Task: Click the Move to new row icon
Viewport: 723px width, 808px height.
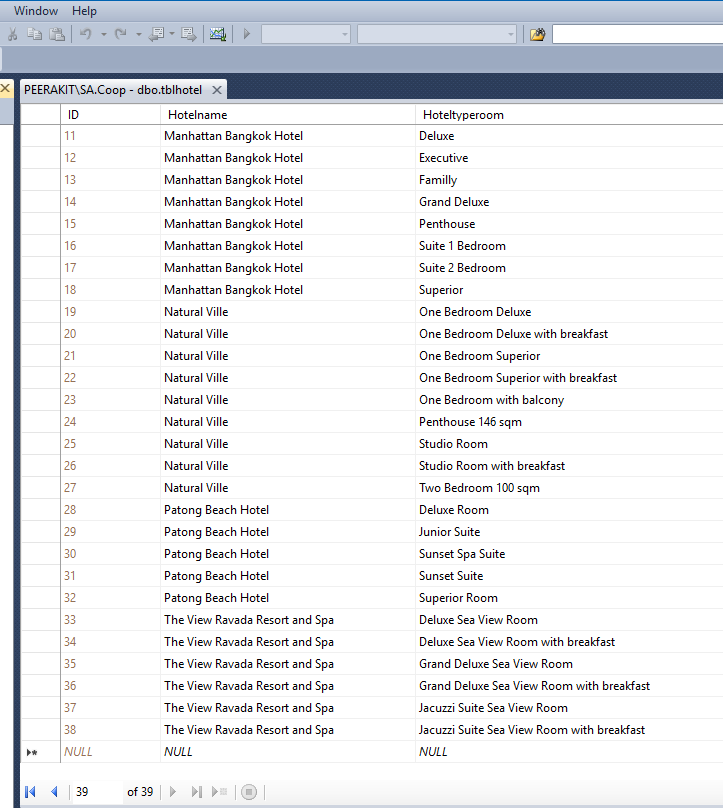Action: (x=220, y=792)
